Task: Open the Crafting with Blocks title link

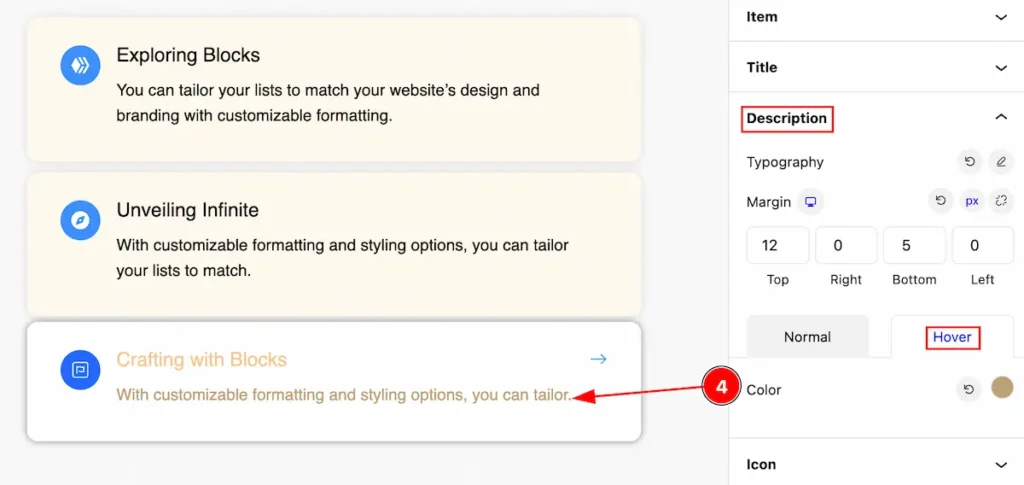Action: click(x=201, y=360)
